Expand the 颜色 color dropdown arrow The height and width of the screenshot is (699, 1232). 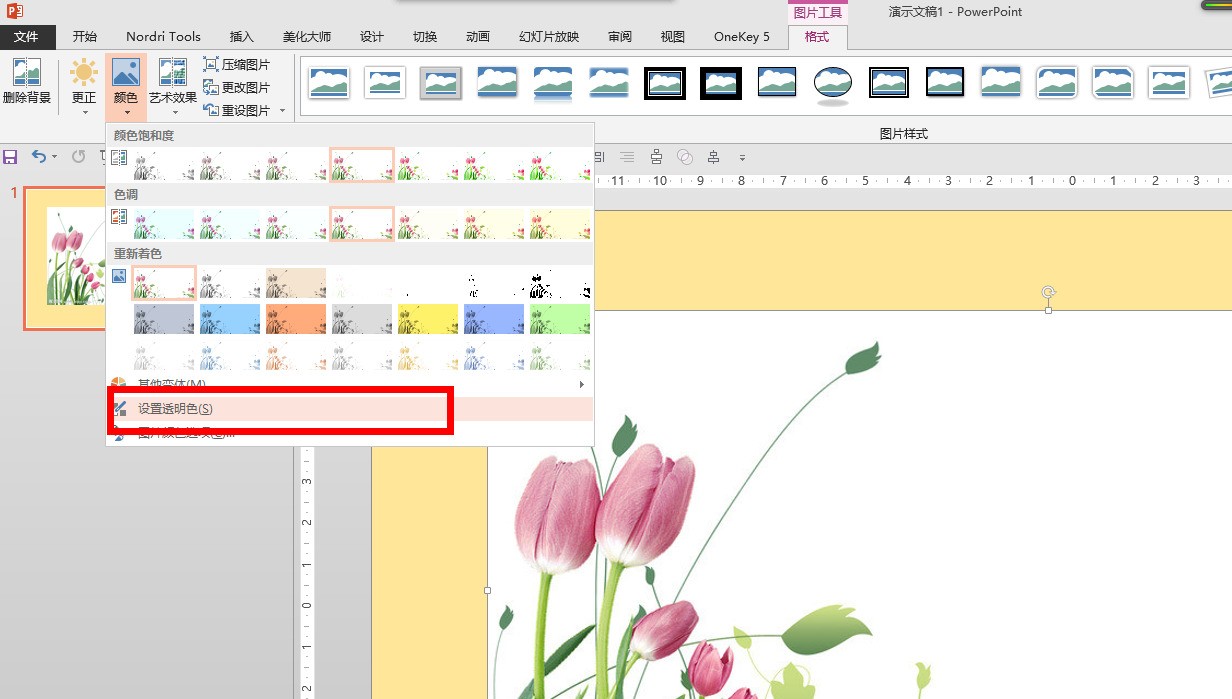click(125, 113)
